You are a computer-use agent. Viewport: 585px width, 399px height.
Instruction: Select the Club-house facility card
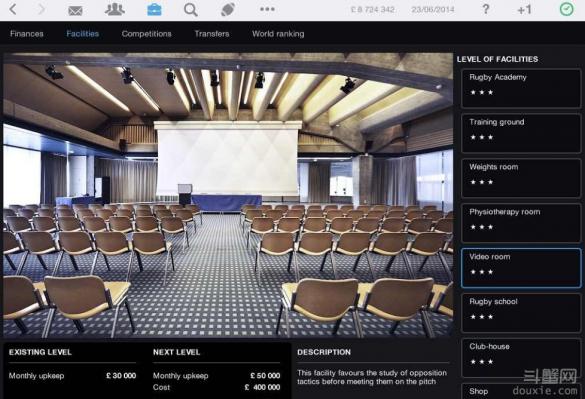(521, 358)
